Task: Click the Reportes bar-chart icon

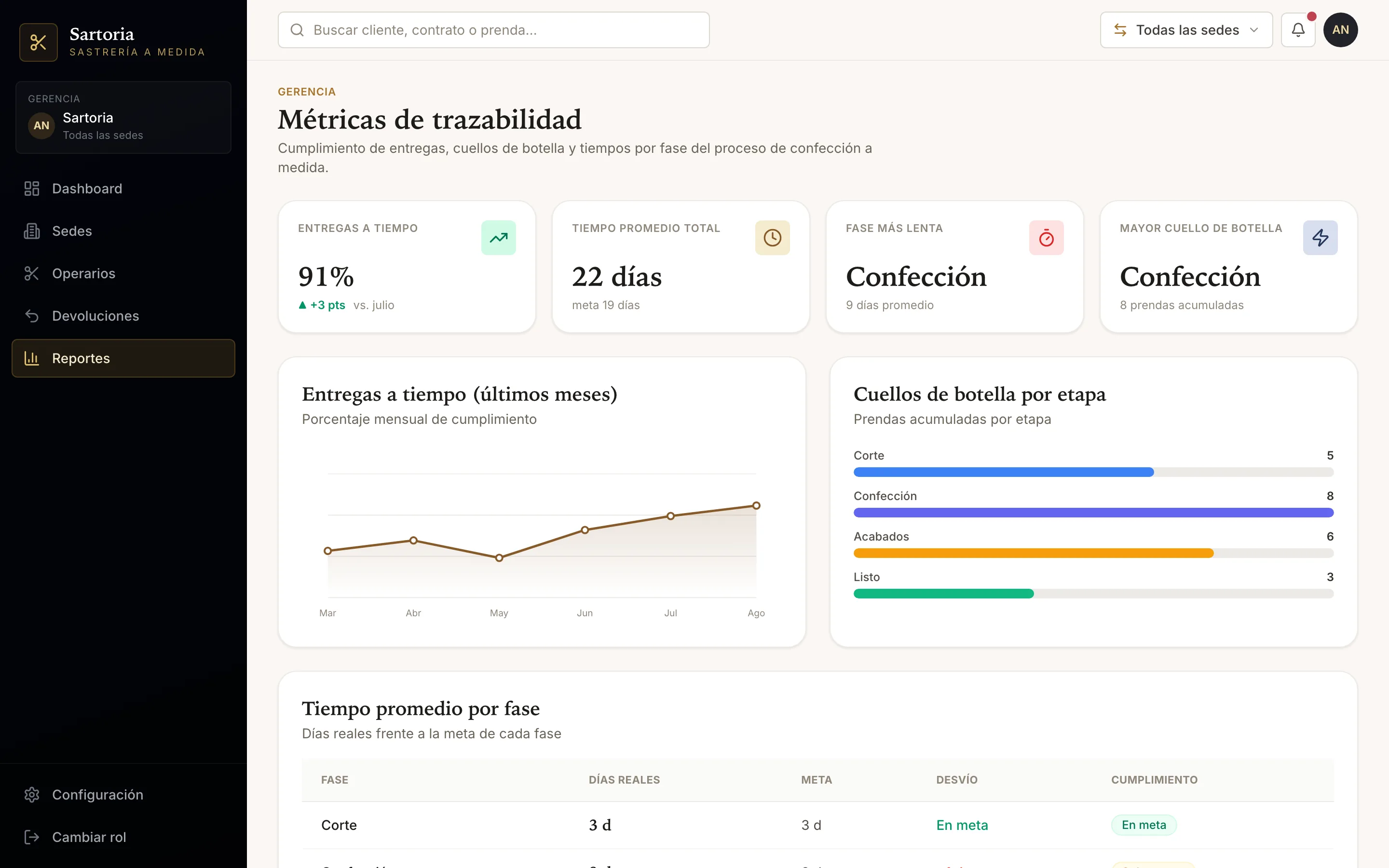Action: click(x=31, y=359)
